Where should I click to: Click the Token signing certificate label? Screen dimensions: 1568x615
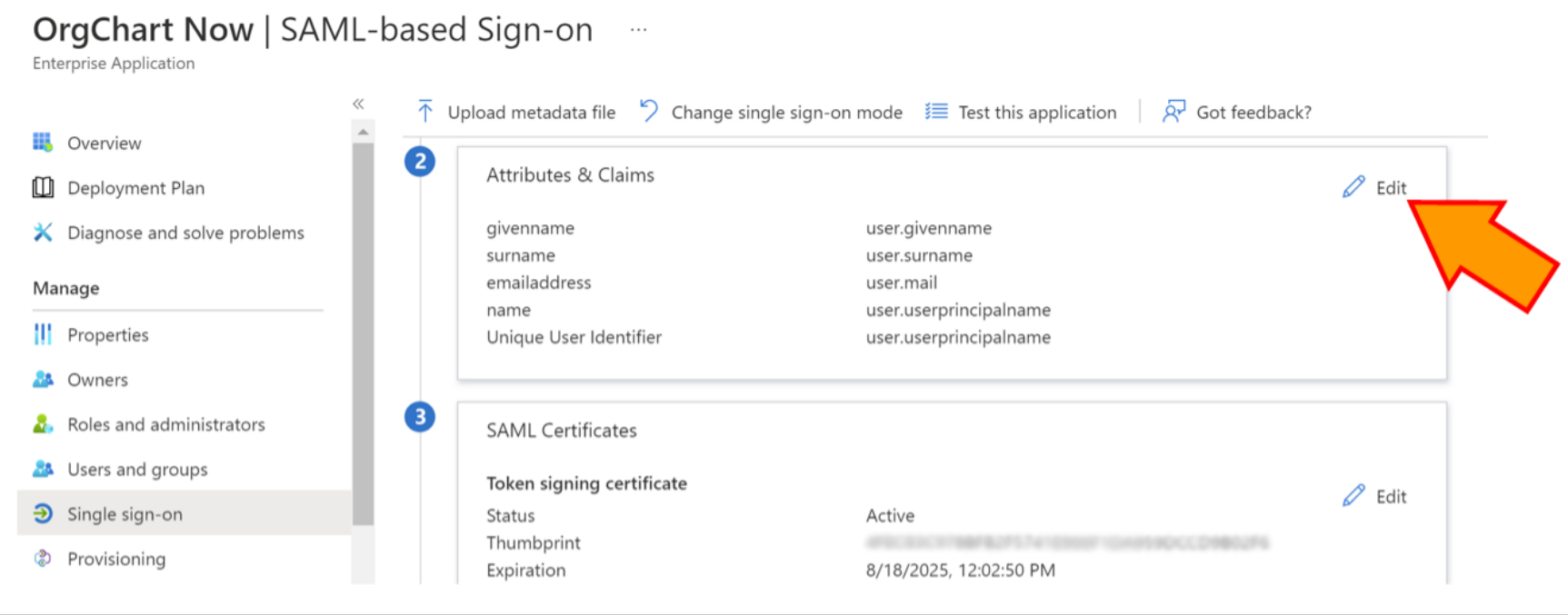pos(586,483)
